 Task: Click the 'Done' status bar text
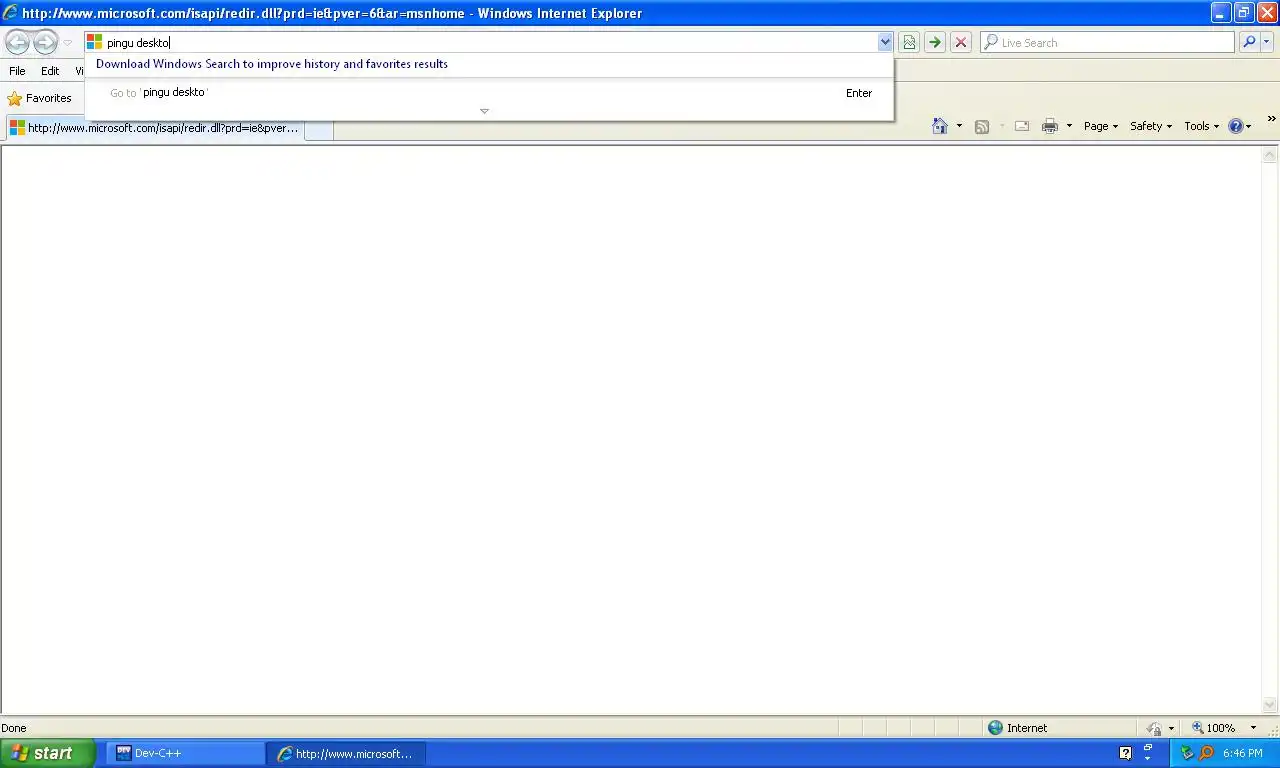pyautogui.click(x=14, y=728)
